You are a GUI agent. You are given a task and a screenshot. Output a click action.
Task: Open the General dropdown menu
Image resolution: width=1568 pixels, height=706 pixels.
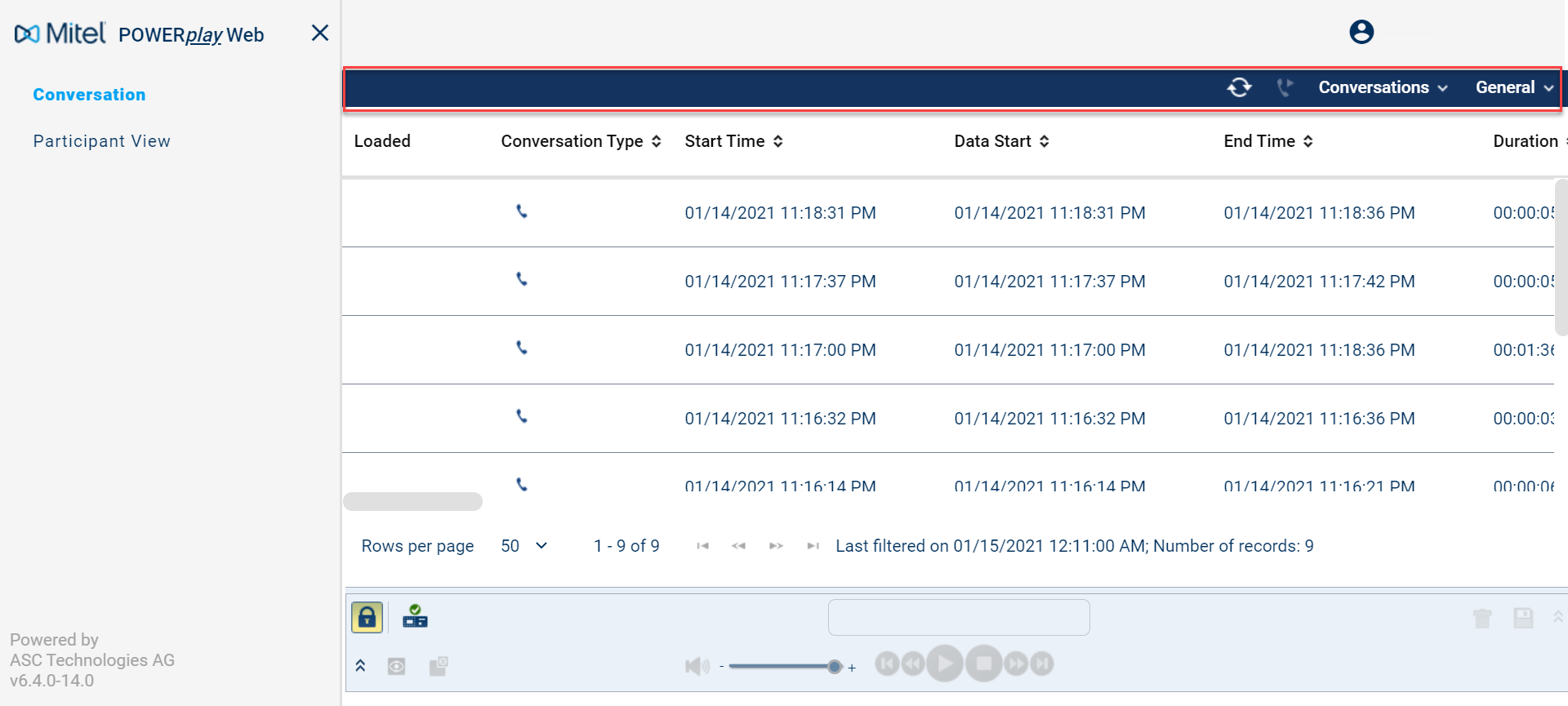1513,87
